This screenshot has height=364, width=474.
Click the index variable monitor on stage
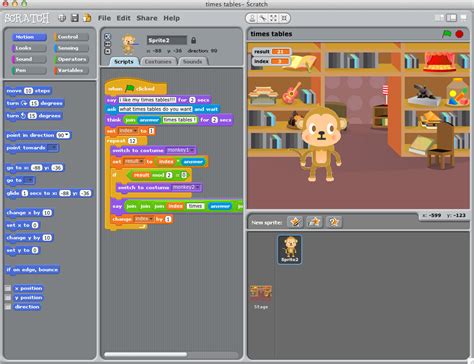tap(272, 61)
